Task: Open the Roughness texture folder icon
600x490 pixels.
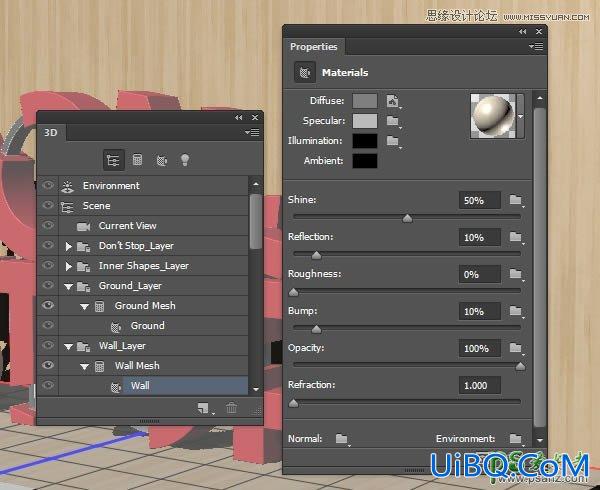Action: 516,273
